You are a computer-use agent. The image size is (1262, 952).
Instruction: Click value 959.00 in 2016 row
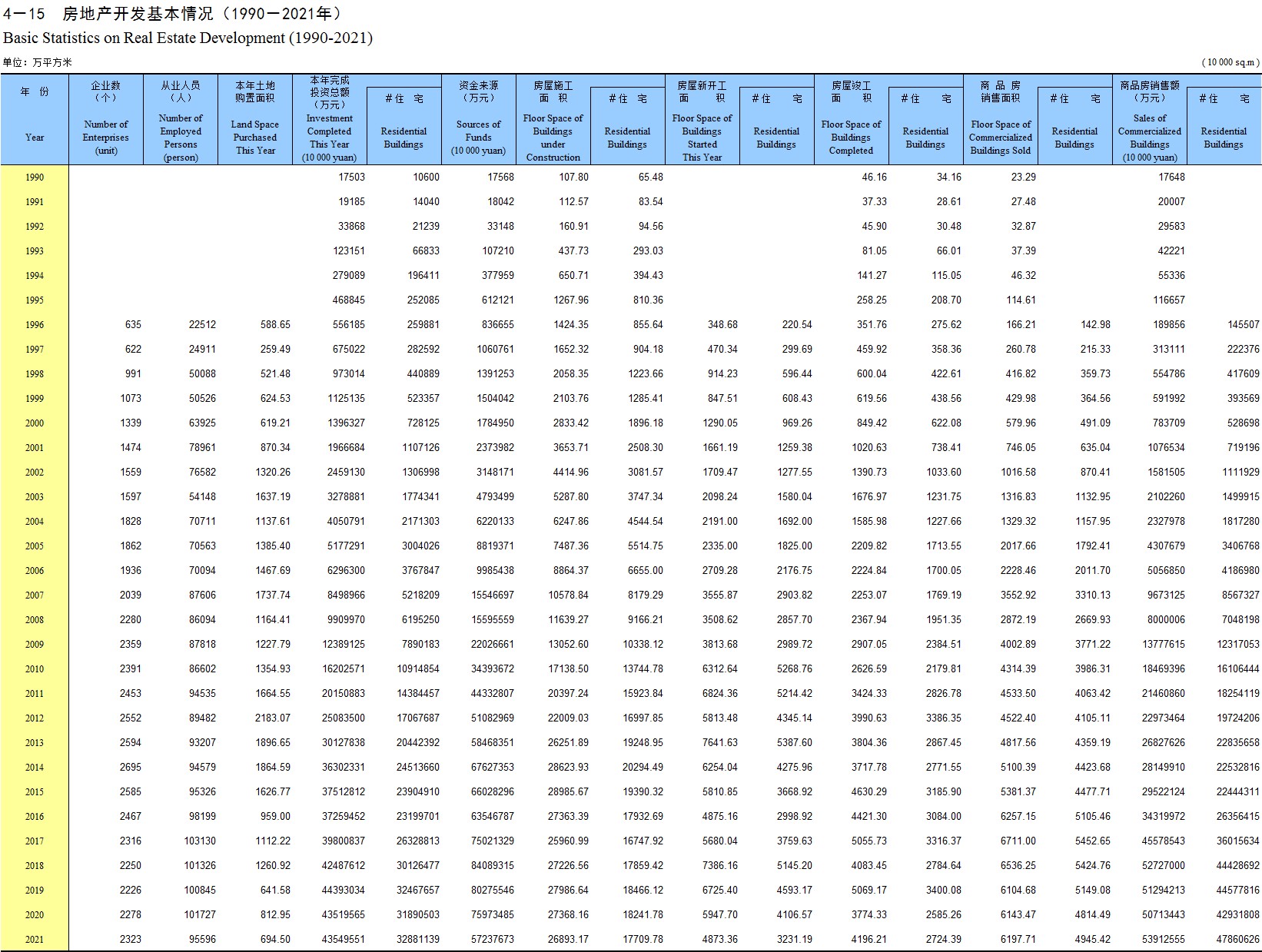click(275, 816)
